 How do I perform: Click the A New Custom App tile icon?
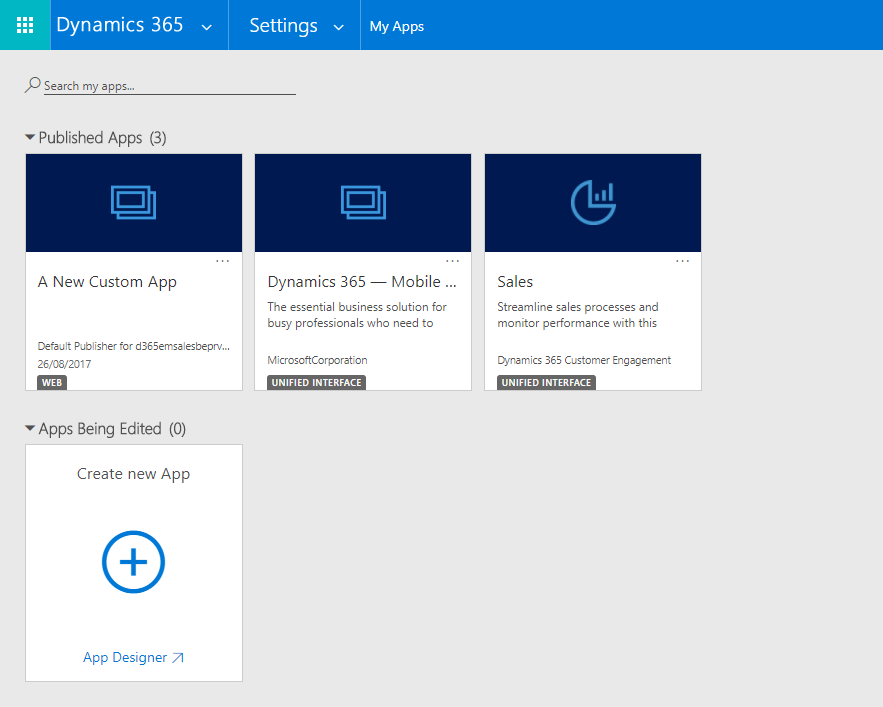coord(133,202)
